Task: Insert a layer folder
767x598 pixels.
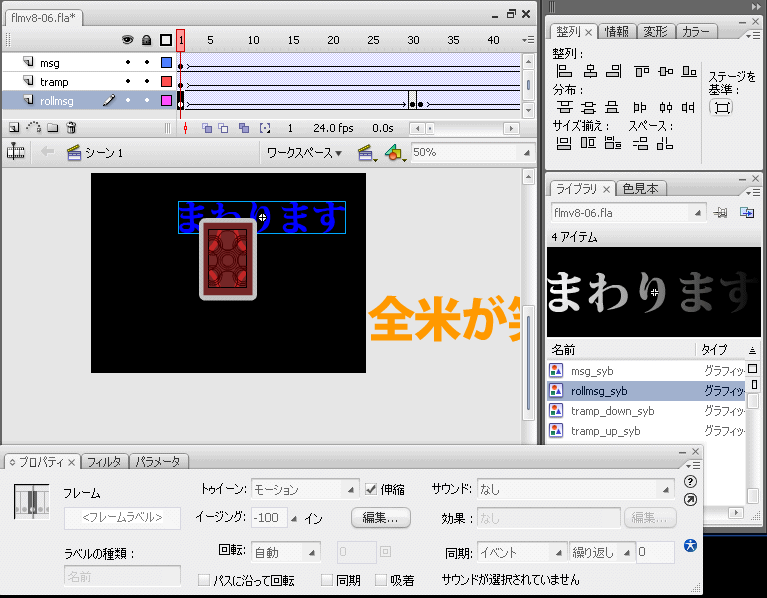Action: pos(52,128)
